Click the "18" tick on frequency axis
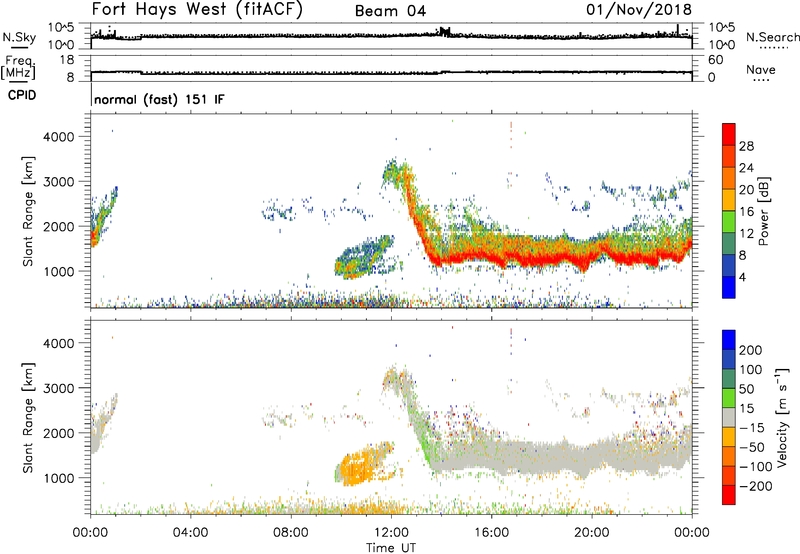Screen dimensions: 800x554 pos(67,60)
